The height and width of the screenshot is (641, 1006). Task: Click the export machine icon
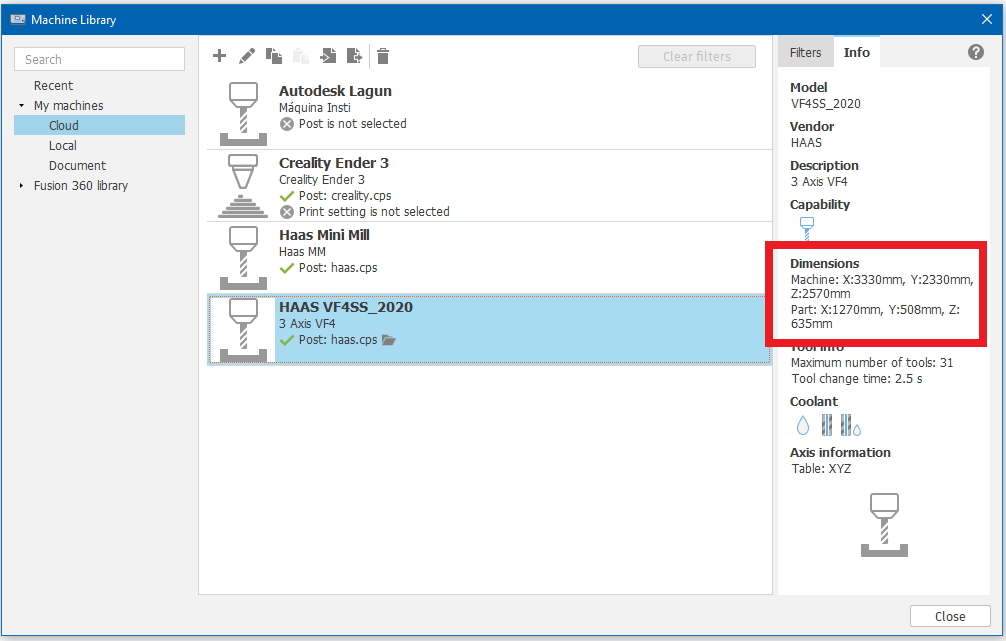point(354,56)
